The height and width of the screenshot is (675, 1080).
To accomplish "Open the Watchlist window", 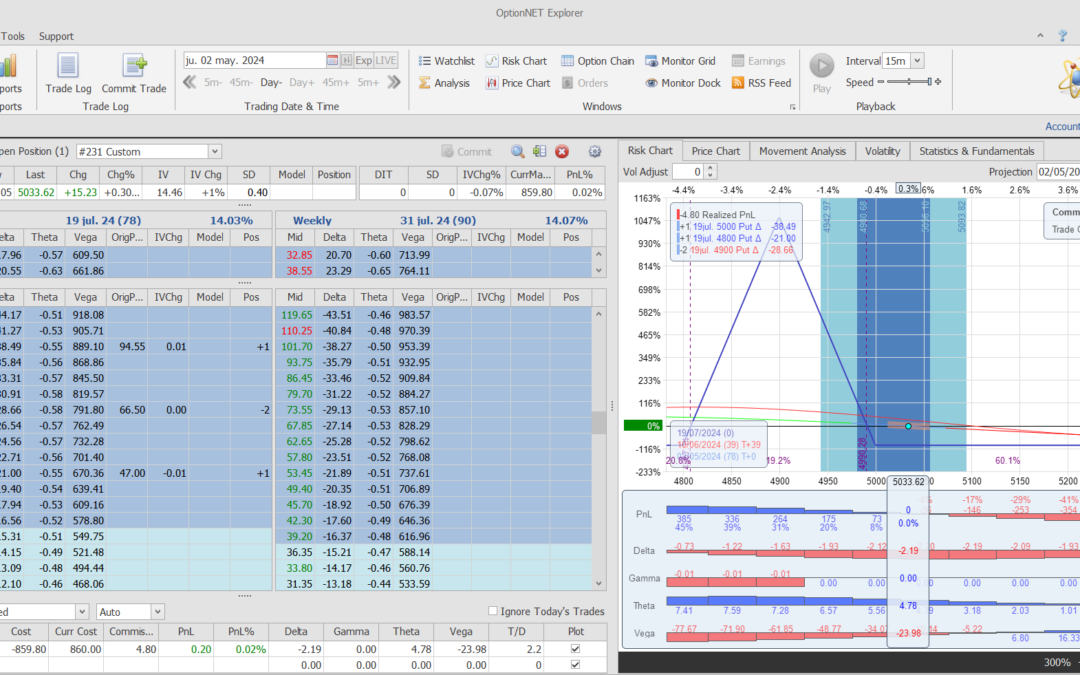I will click(446, 61).
